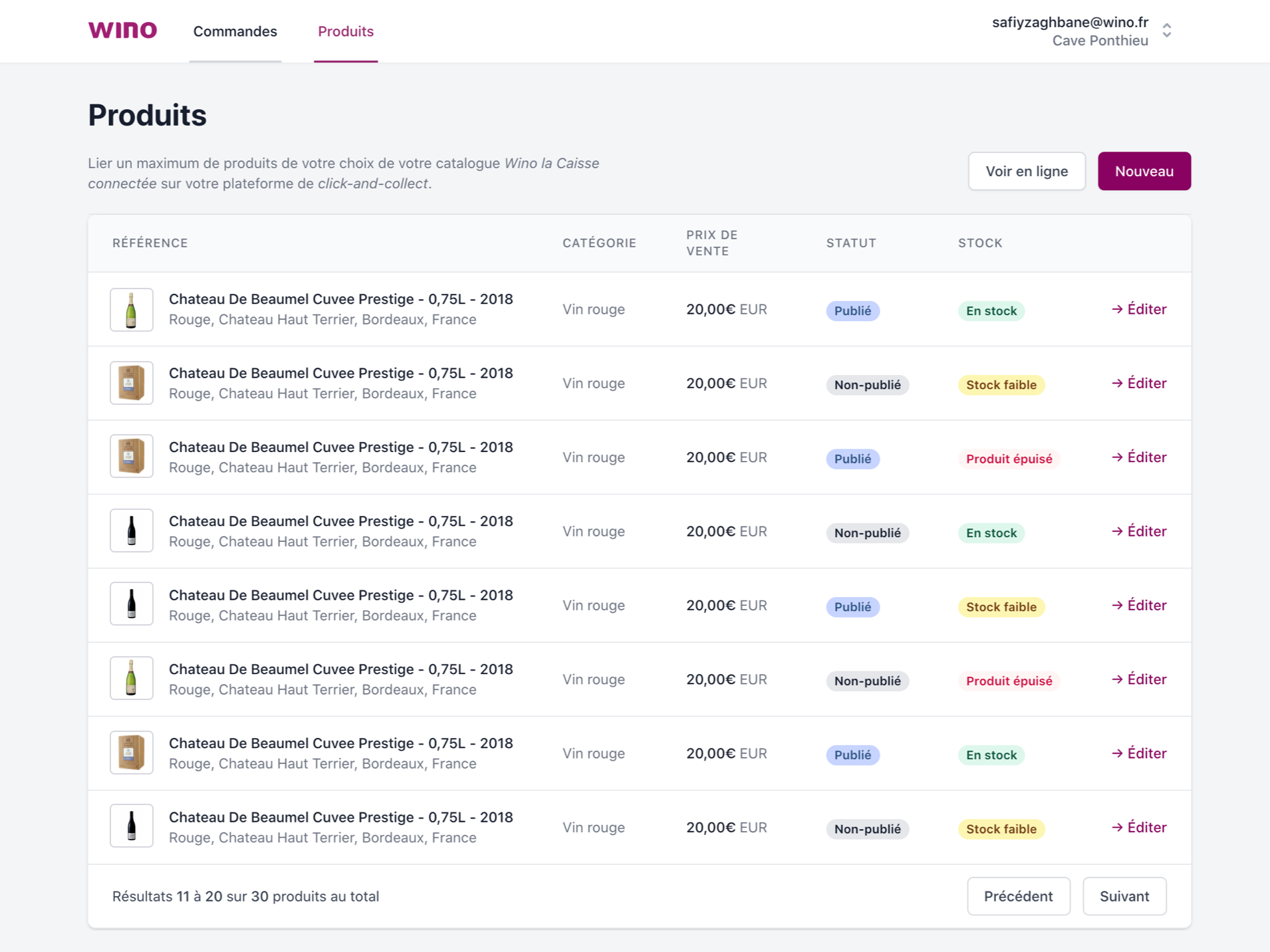This screenshot has height=952, width=1270.
Task: Click the Non-publié badge beside En stock
Action: point(867,533)
